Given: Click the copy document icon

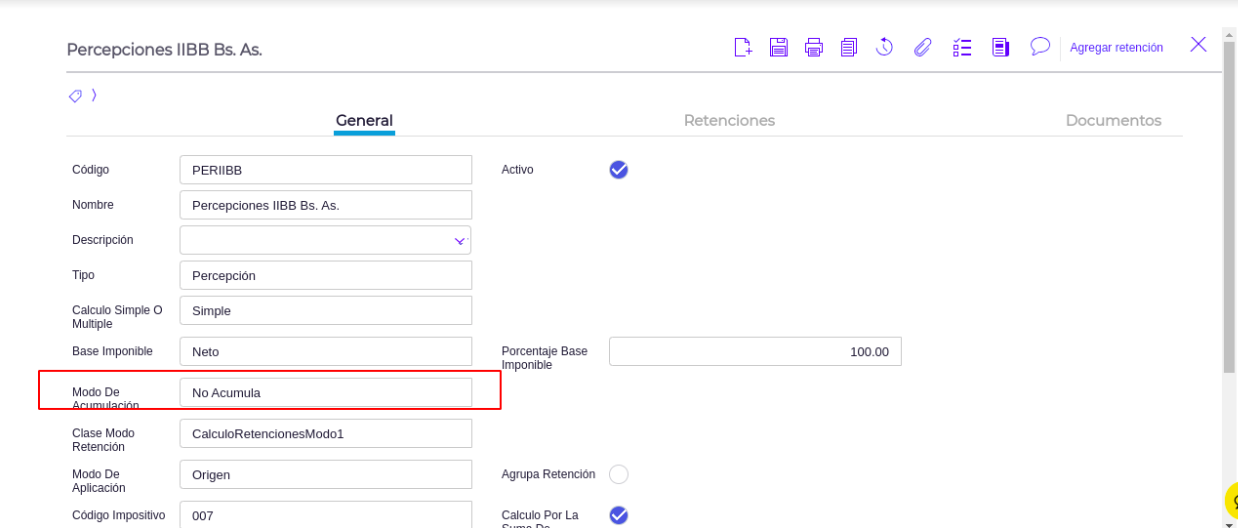Looking at the screenshot, I should click(849, 47).
